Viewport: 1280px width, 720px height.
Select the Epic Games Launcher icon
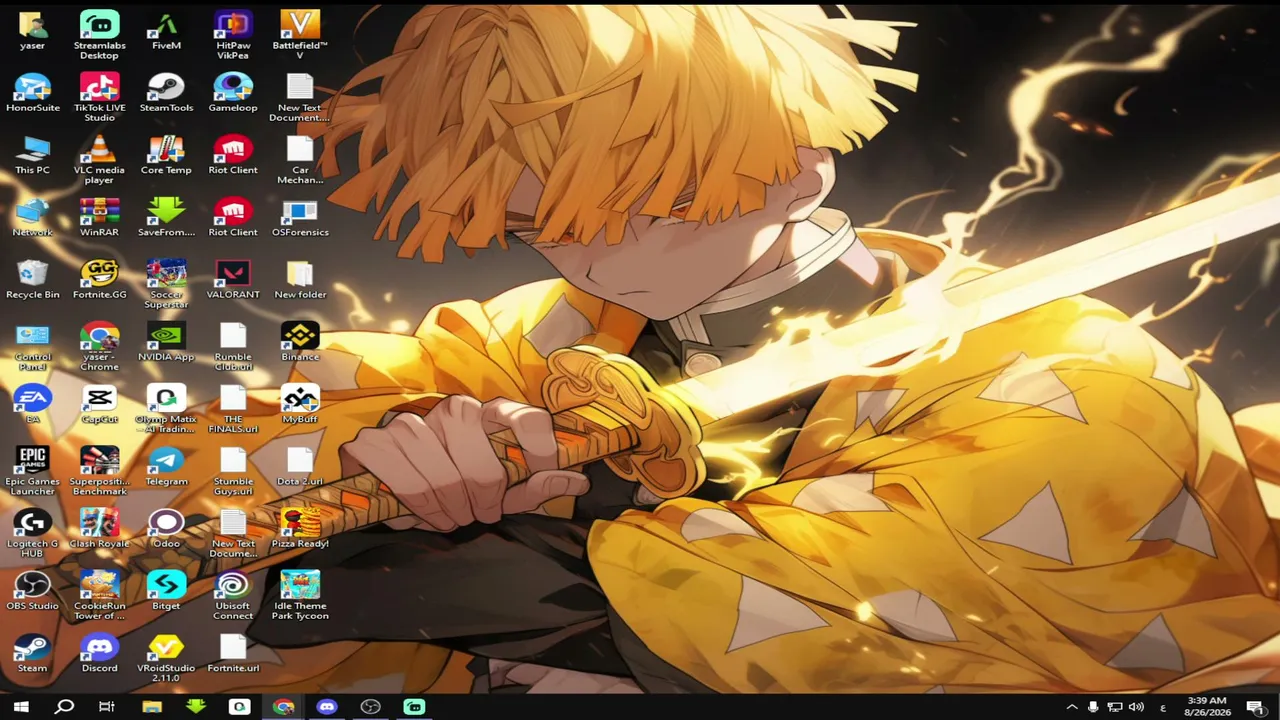tap(32, 470)
